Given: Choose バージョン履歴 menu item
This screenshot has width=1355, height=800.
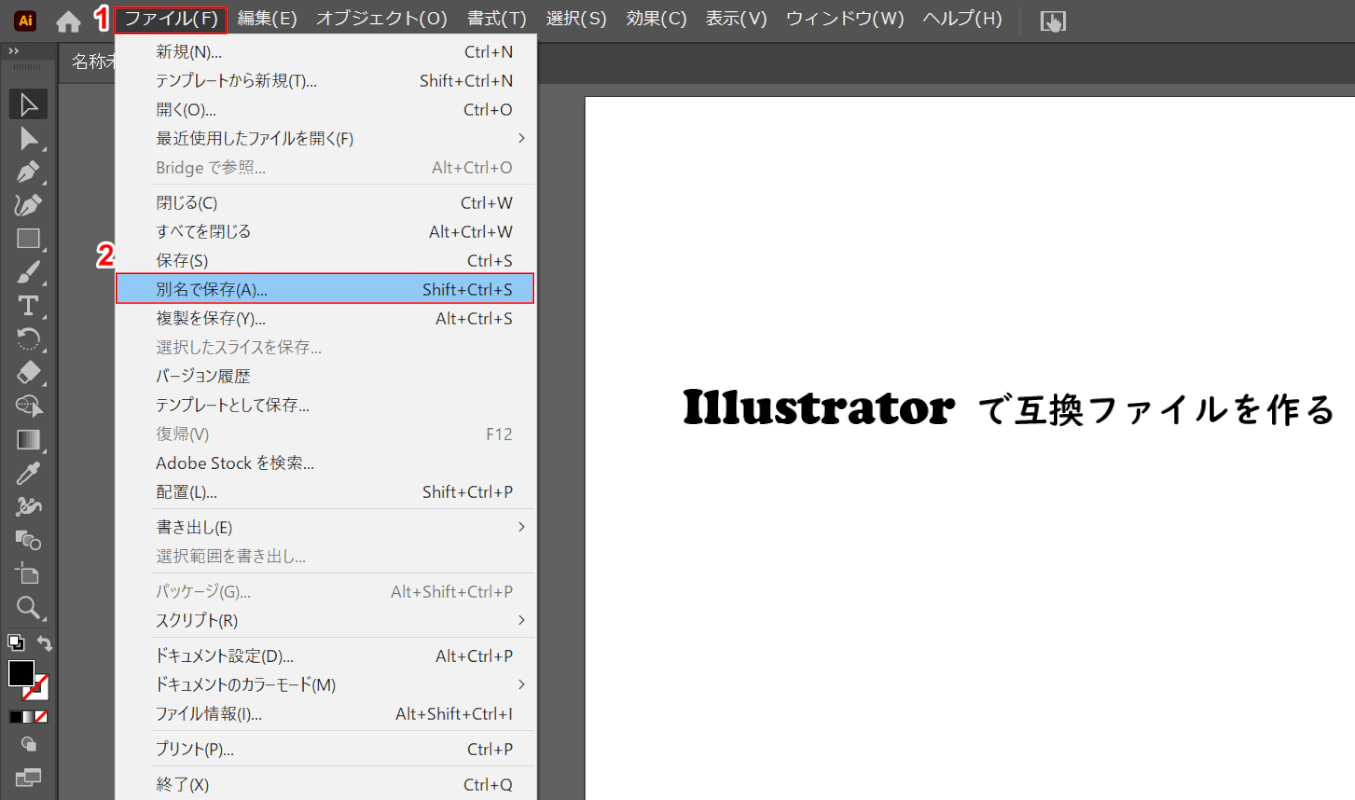Looking at the screenshot, I should click(x=325, y=377).
